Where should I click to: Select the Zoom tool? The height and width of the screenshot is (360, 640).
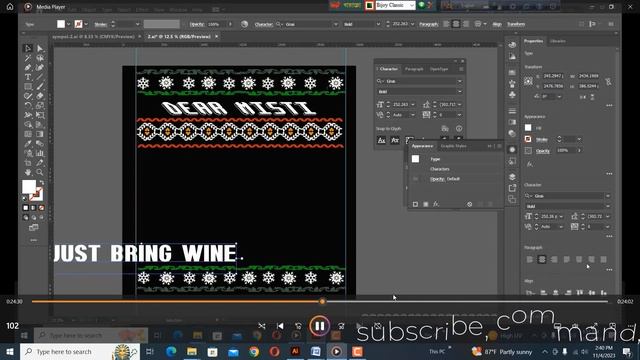click(x=40, y=172)
